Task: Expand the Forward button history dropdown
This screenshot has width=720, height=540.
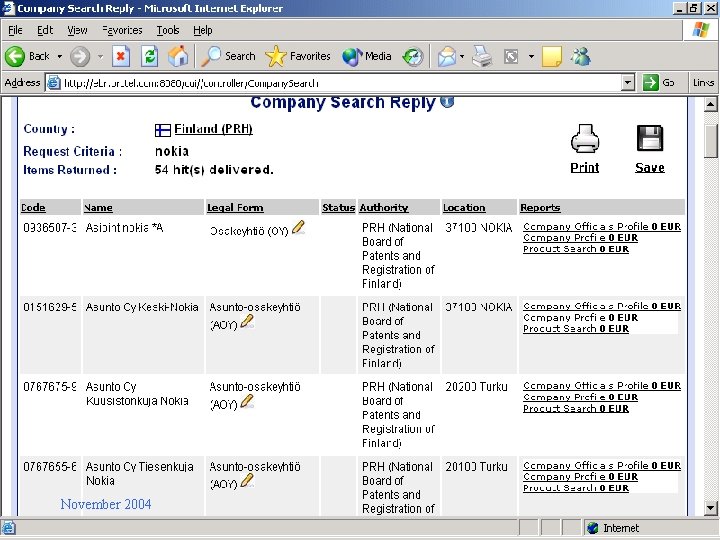Action: 100,57
